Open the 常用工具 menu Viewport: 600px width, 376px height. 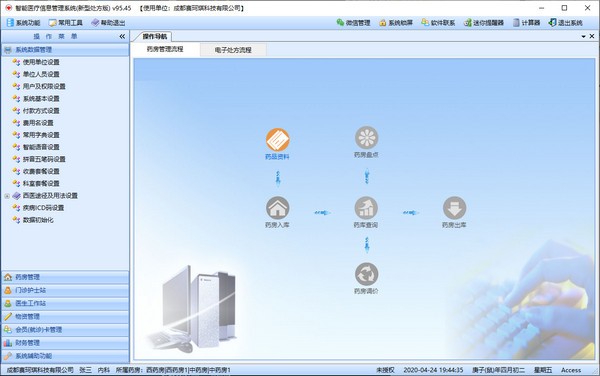(66, 23)
